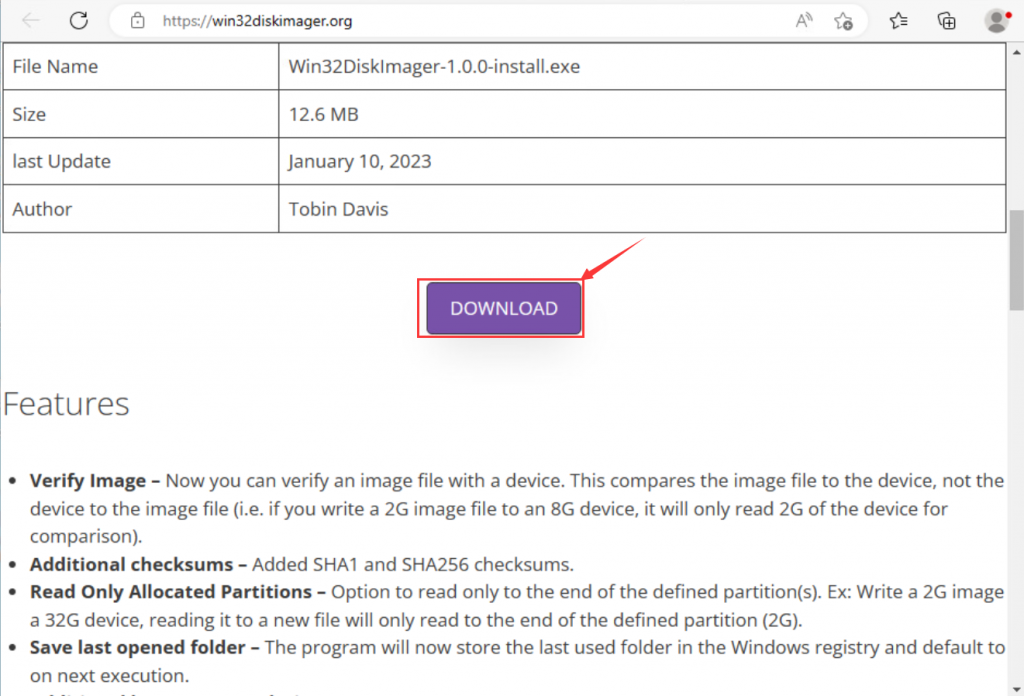Select the file name Win32DiskImager-1.0.0-install.exe
The image size is (1024, 696).
(434, 67)
